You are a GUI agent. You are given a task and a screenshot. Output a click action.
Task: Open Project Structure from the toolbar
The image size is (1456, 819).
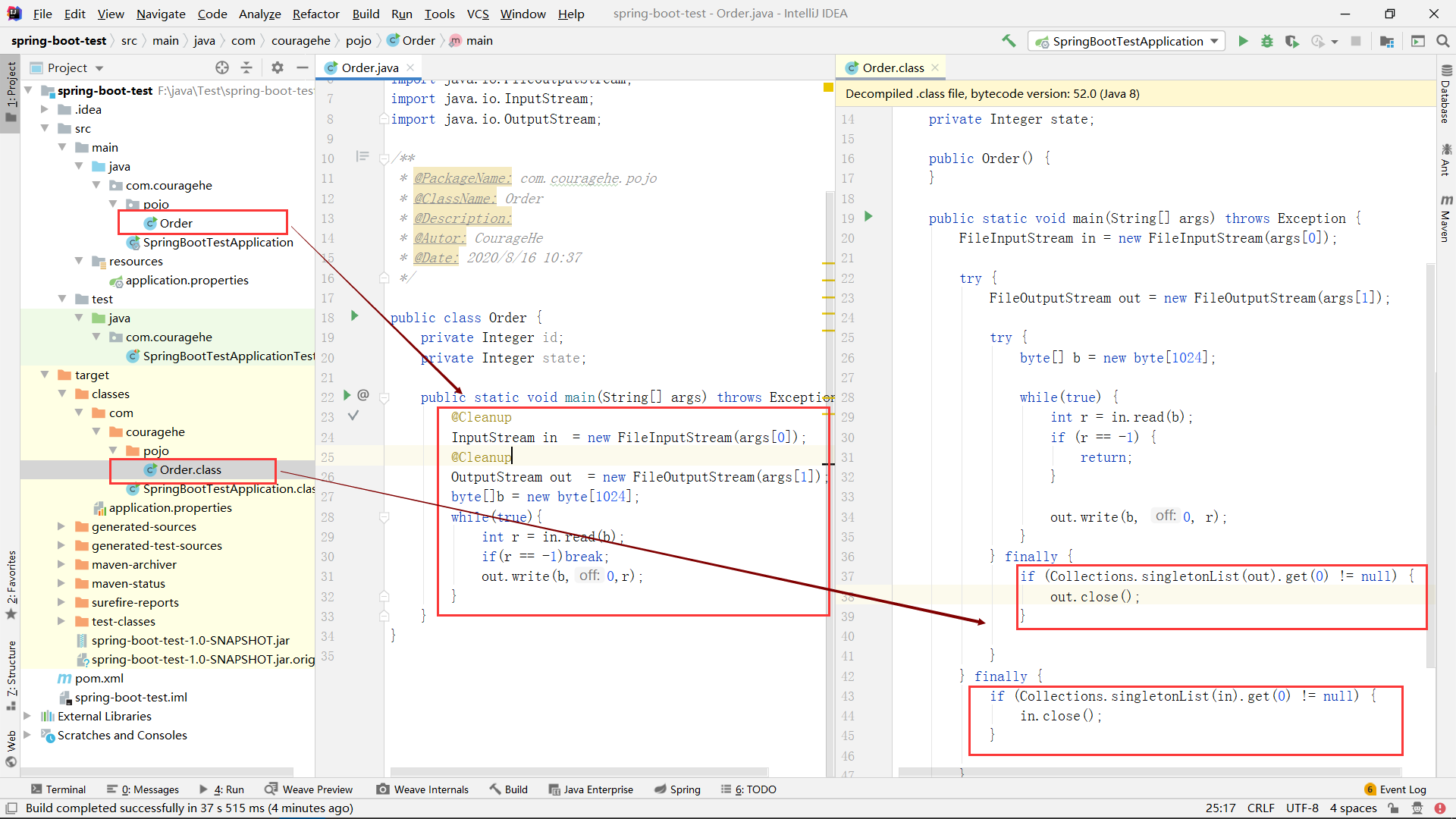1387,41
